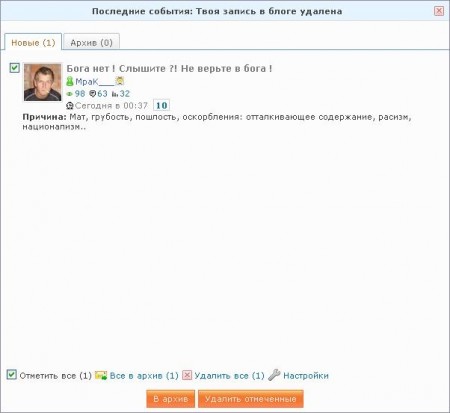Image resolution: width=450 pixels, height=413 pixels.
Task: Click the Удалить отмеченные button
Action: pos(251,399)
